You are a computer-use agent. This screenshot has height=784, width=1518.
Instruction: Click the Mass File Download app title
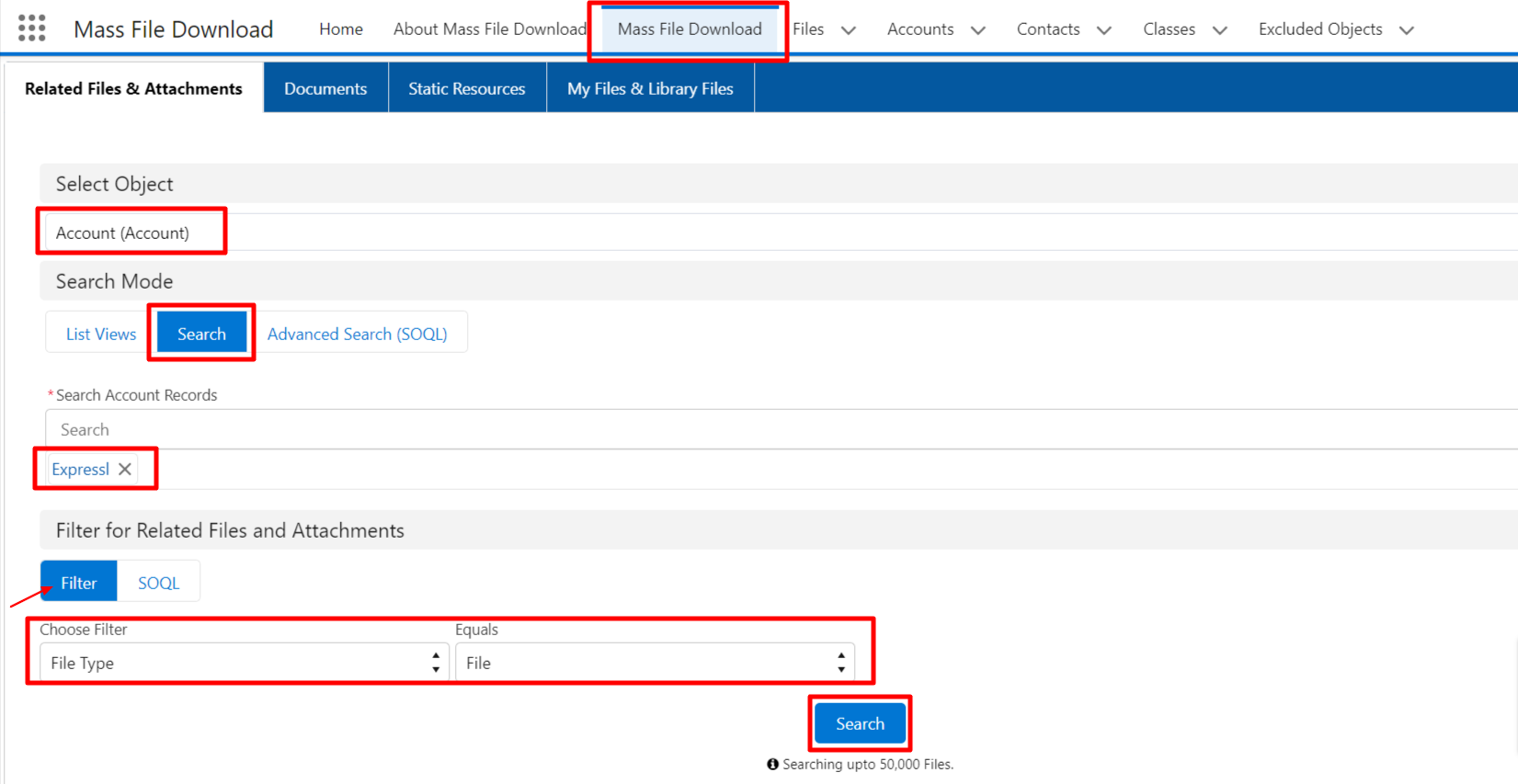[x=173, y=29]
